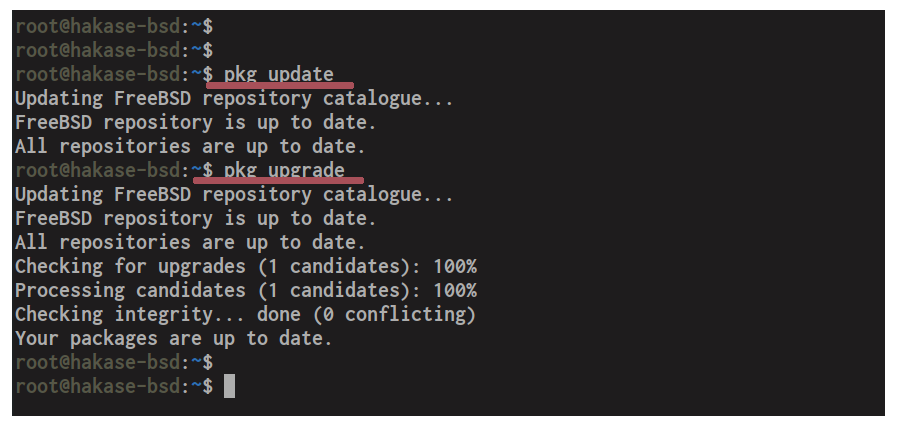Click the root@hakase-bsd prompt on the last line

[114, 386]
